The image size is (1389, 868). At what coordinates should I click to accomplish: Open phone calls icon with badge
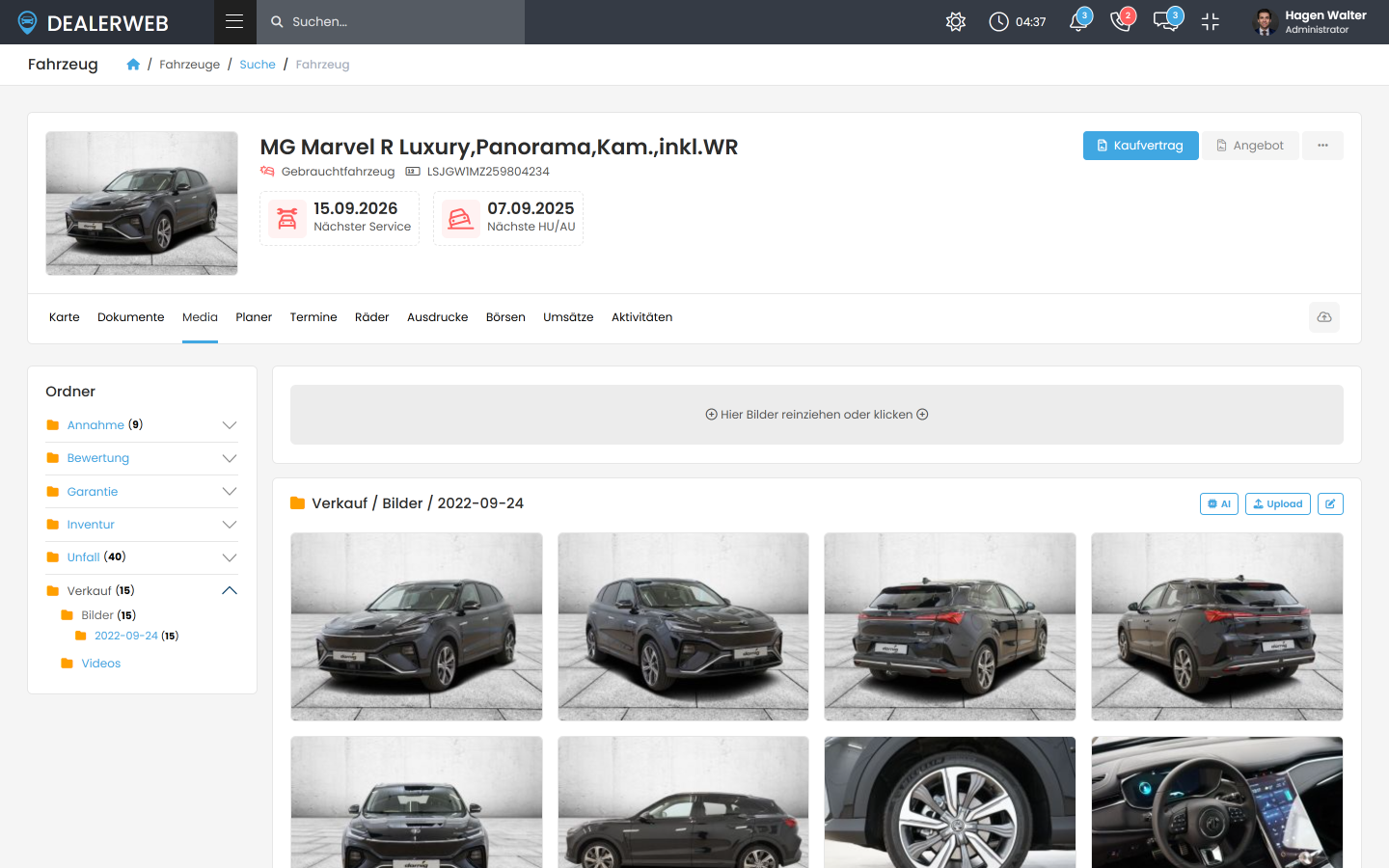[x=1121, y=21]
